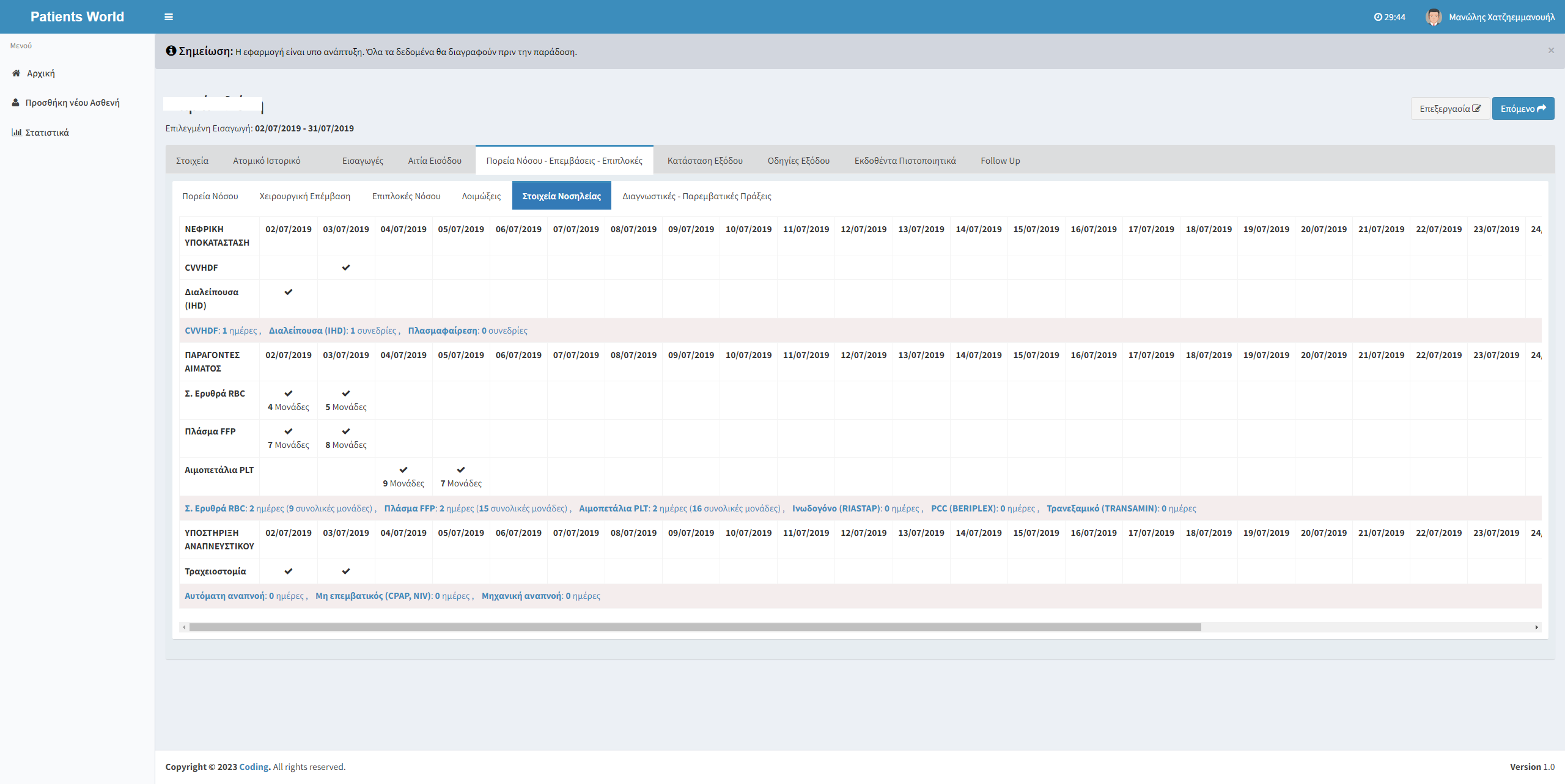Image resolution: width=1565 pixels, height=784 pixels.
Task: Click the Αιμοπετάλια PLT checkmark on 04/07/2019
Action: (x=403, y=470)
